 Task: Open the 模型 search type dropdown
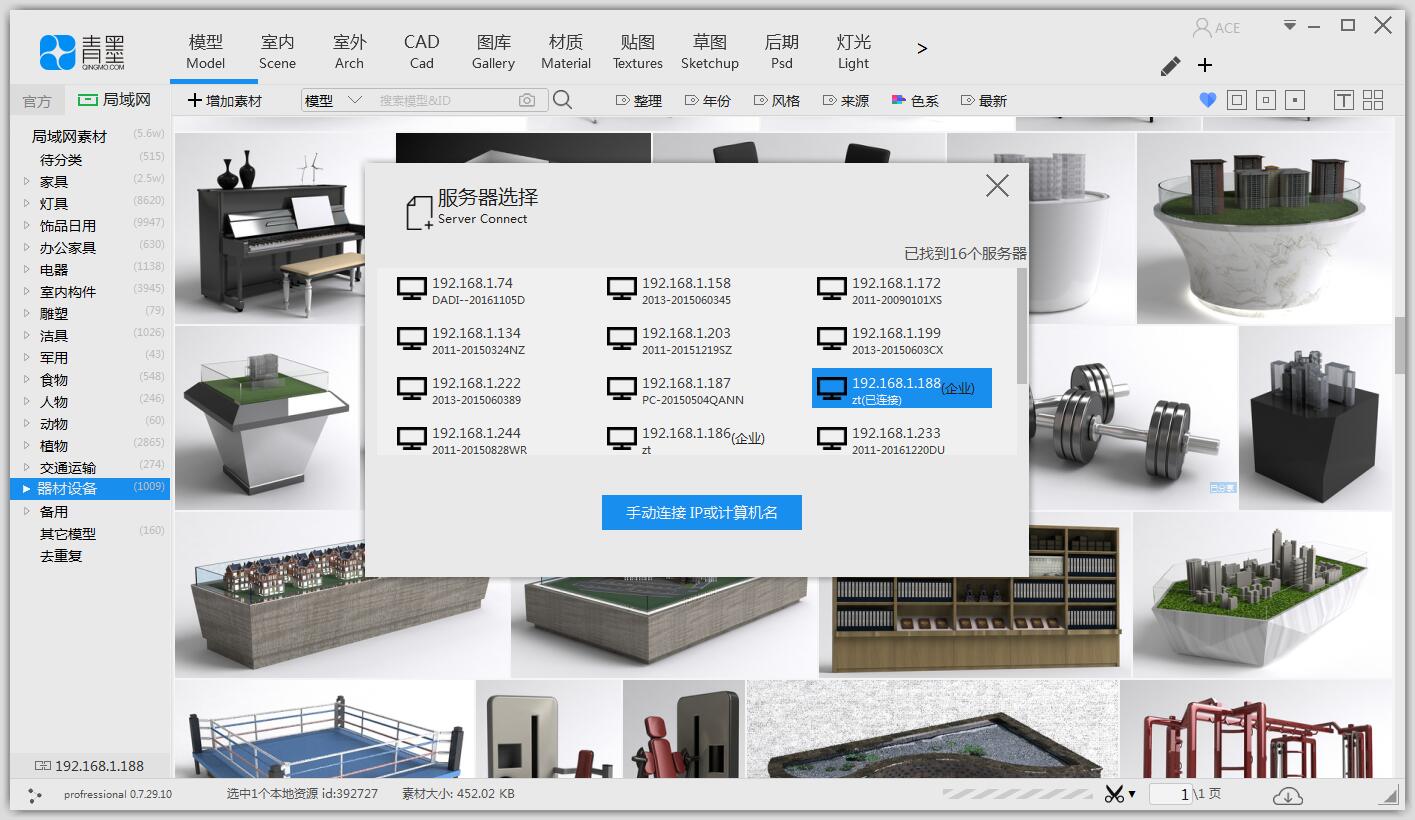pos(334,100)
